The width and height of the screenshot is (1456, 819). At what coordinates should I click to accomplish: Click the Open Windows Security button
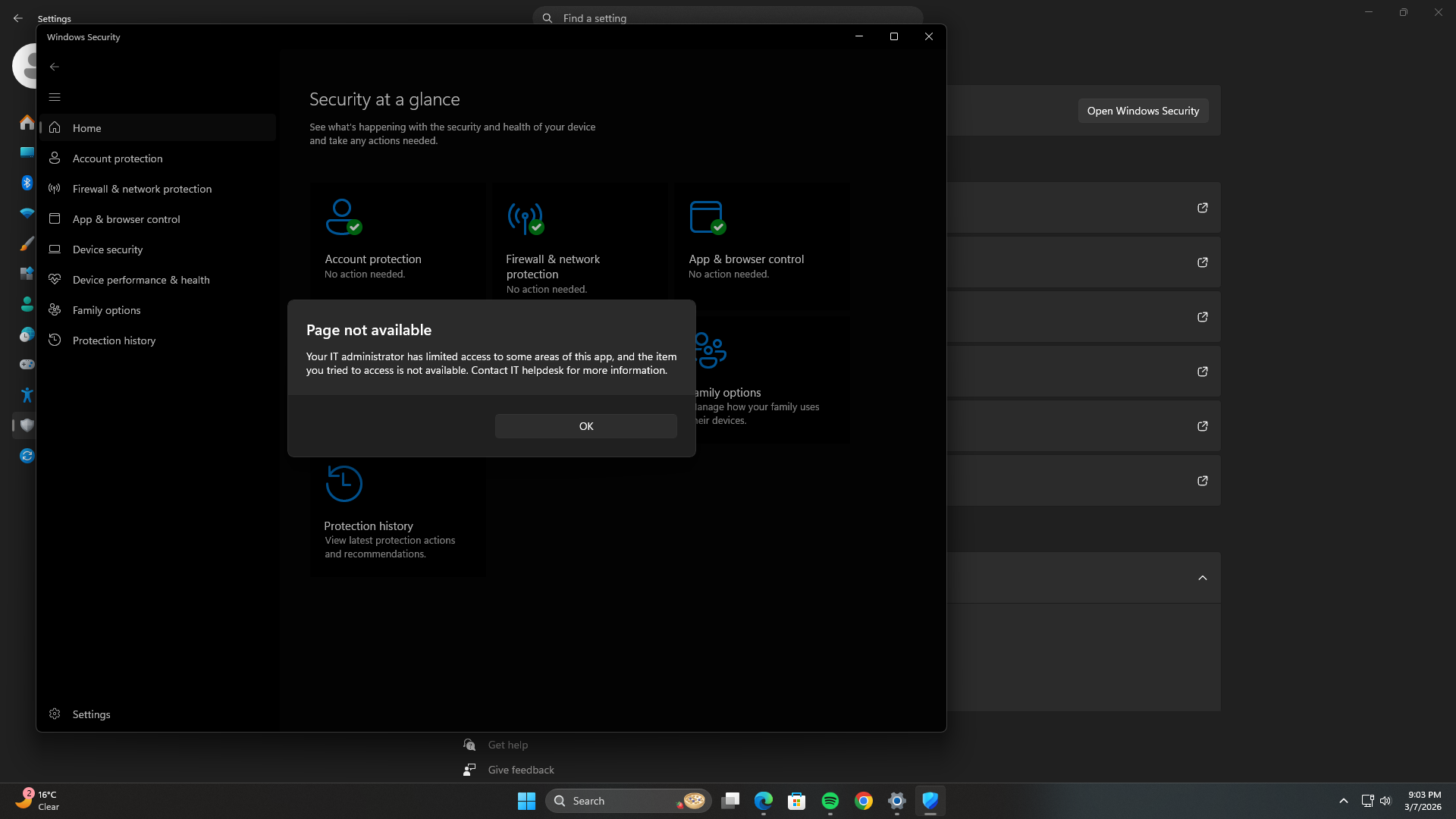[x=1142, y=110]
